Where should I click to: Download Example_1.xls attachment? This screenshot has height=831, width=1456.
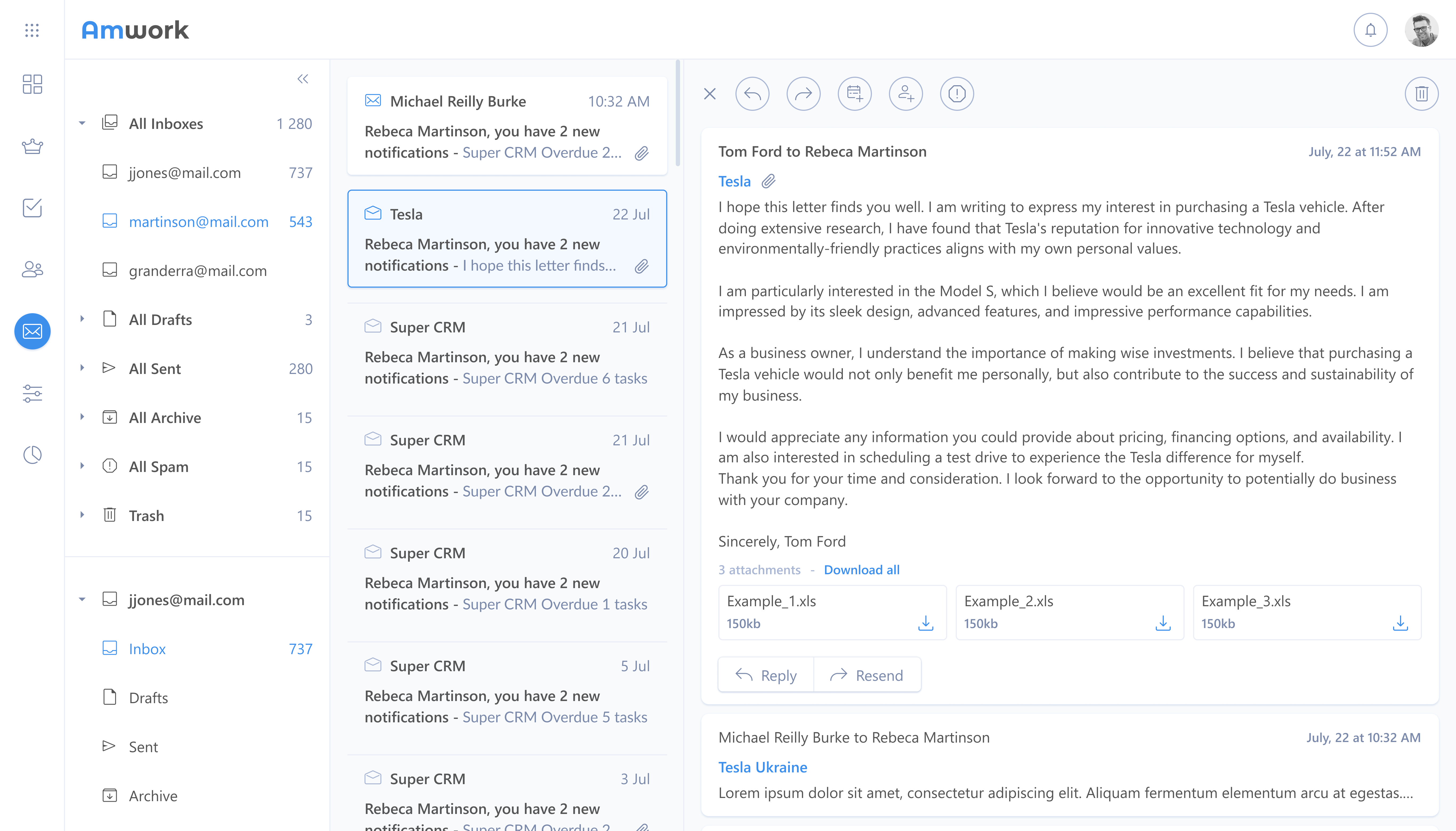(925, 623)
